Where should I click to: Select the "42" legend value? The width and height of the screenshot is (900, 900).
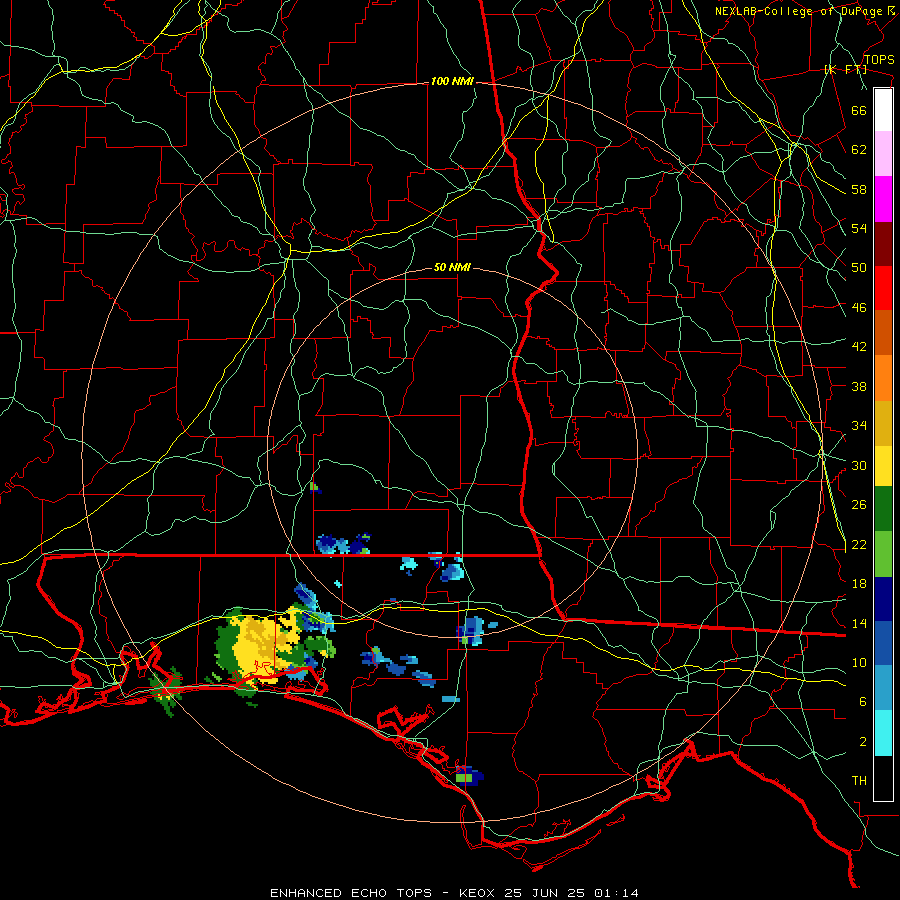(x=859, y=347)
